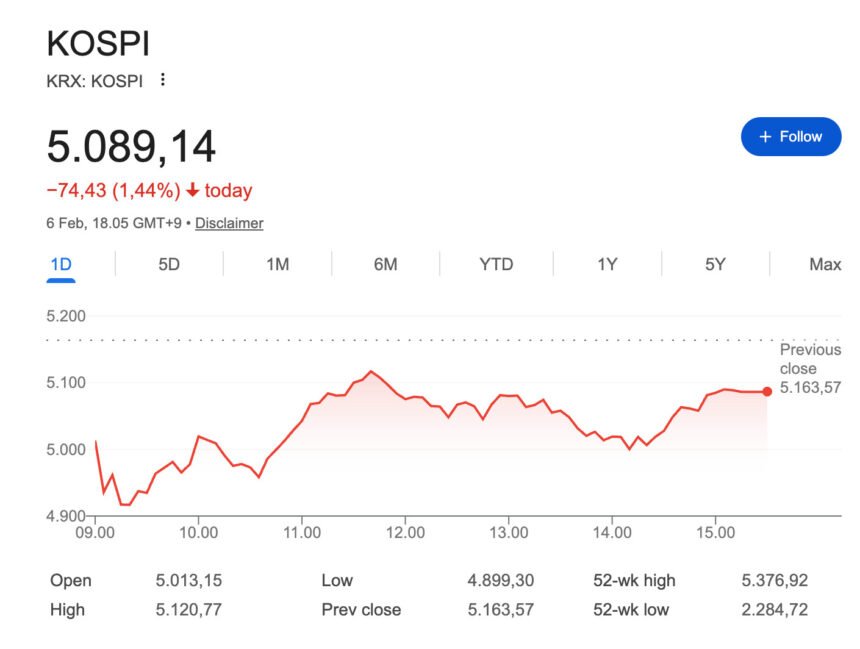
Task: Select the YTD range tab
Action: pyautogui.click(x=495, y=264)
